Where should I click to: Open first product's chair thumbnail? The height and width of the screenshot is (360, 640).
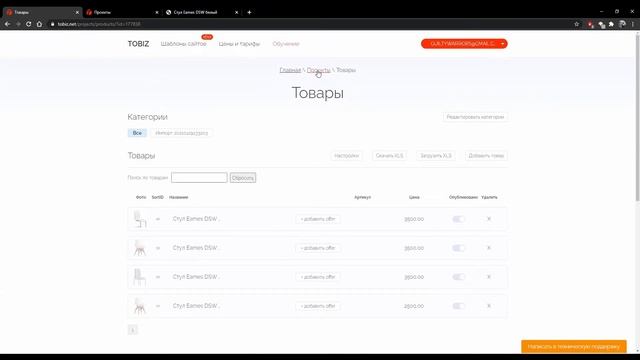[x=140, y=219]
